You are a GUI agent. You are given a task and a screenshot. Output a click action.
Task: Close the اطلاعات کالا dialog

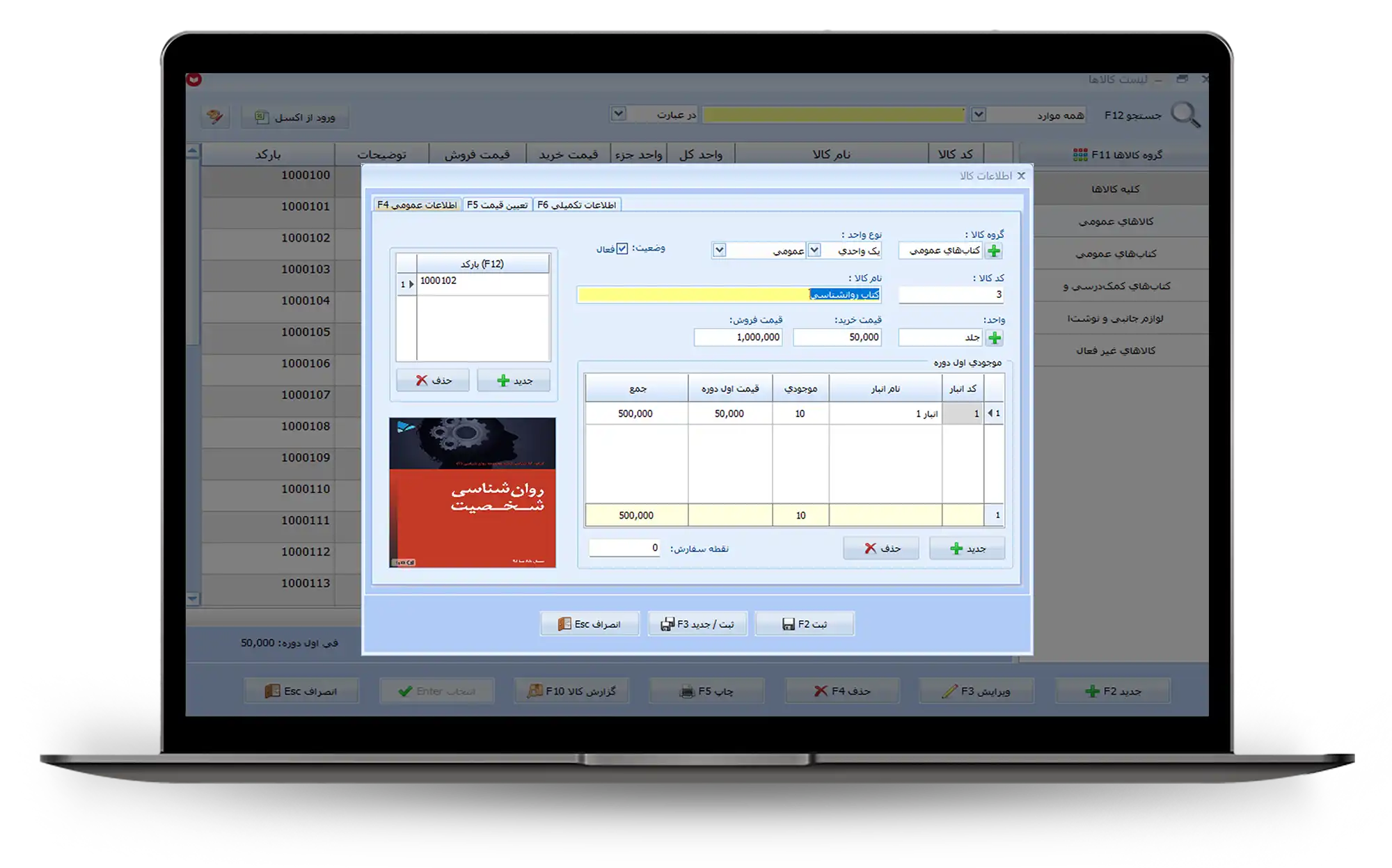(1021, 175)
